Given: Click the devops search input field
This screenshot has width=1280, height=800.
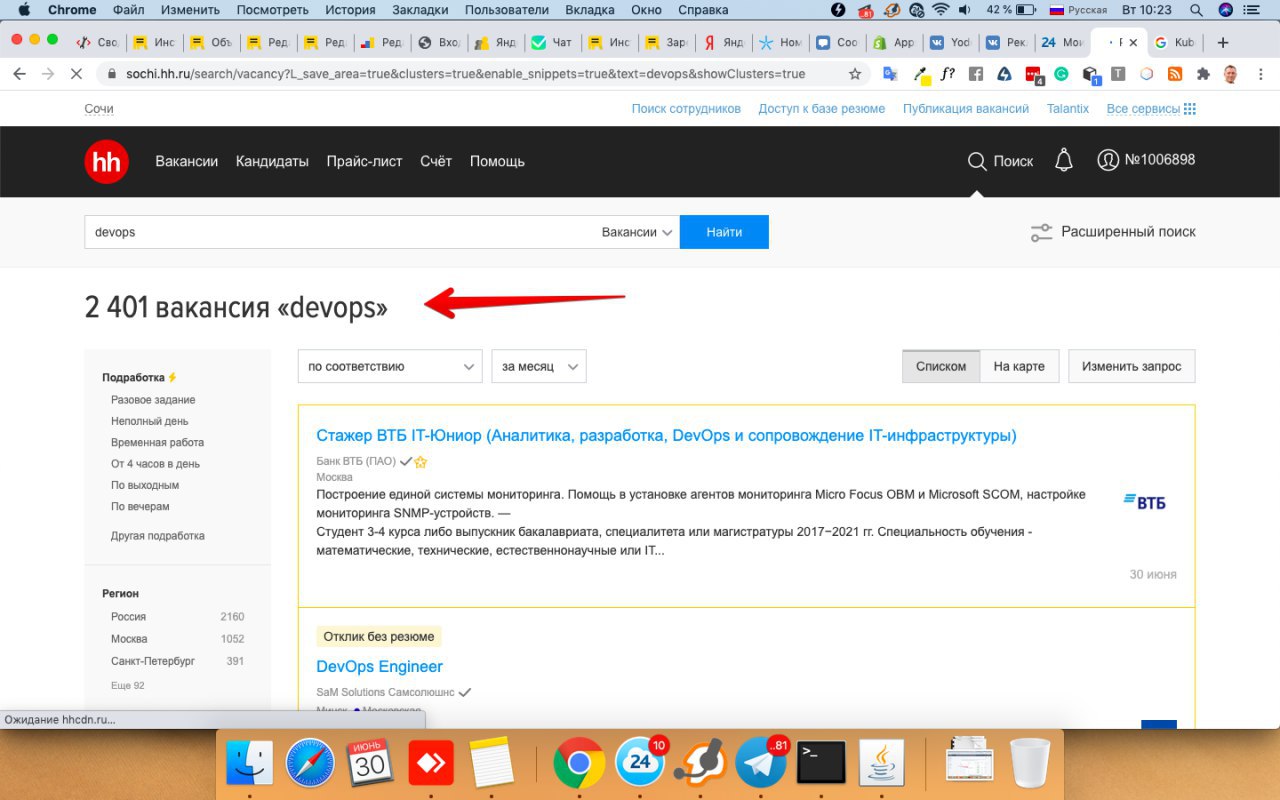Looking at the screenshot, I should tap(340, 232).
